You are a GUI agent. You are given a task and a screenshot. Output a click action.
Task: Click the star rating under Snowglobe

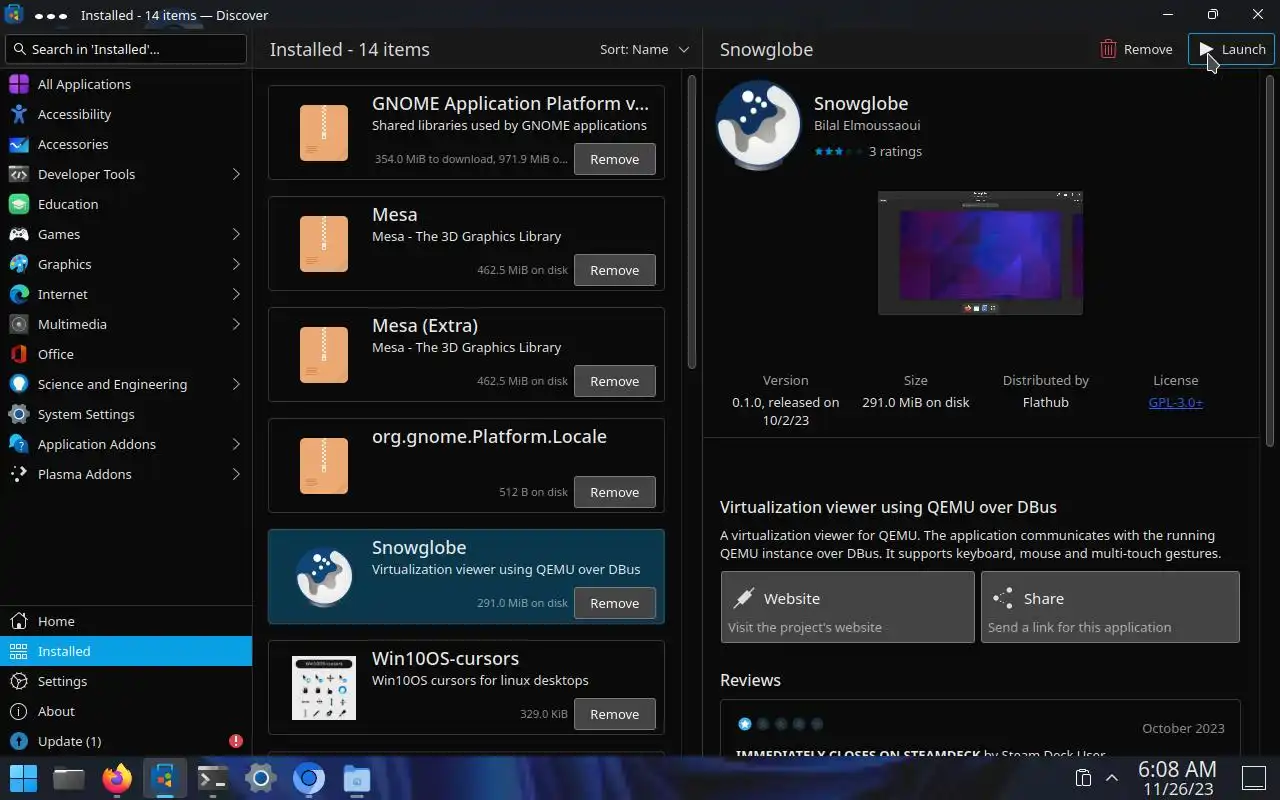pyautogui.click(x=838, y=152)
